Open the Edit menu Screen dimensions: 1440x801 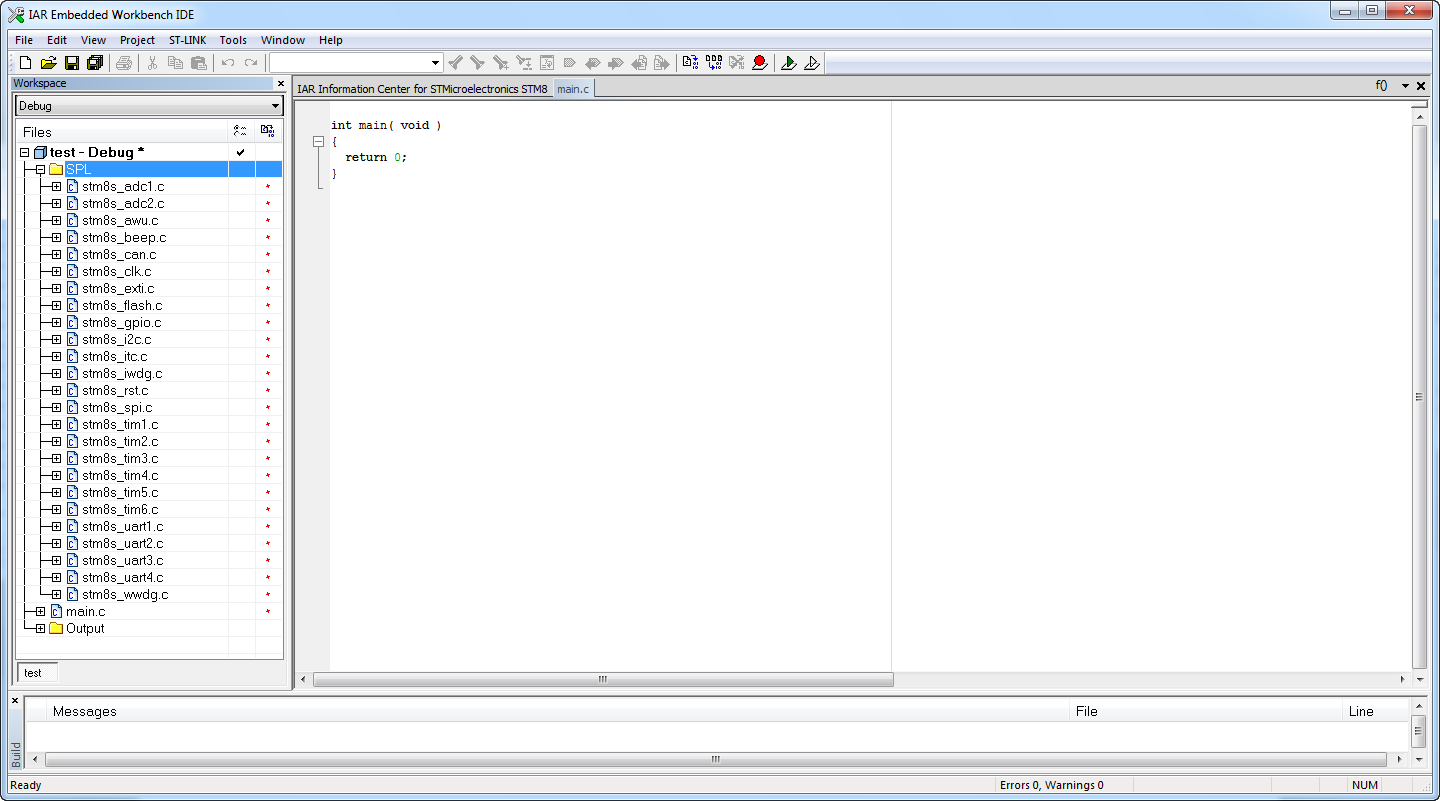tap(57, 40)
